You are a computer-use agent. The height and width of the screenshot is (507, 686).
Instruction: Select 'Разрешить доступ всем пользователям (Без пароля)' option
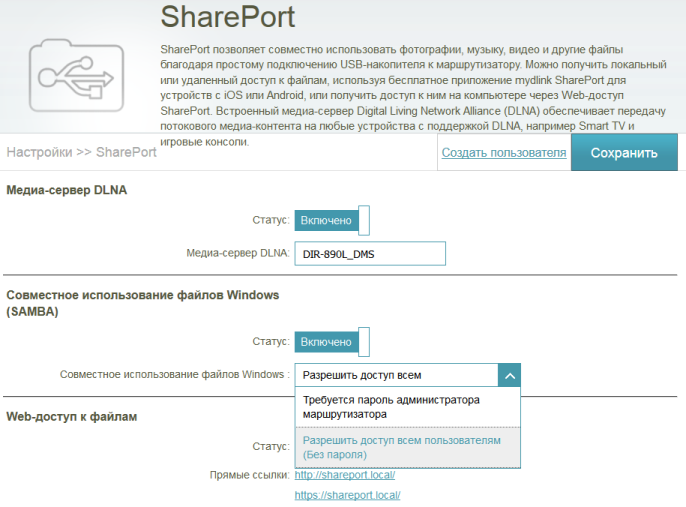[408, 448]
